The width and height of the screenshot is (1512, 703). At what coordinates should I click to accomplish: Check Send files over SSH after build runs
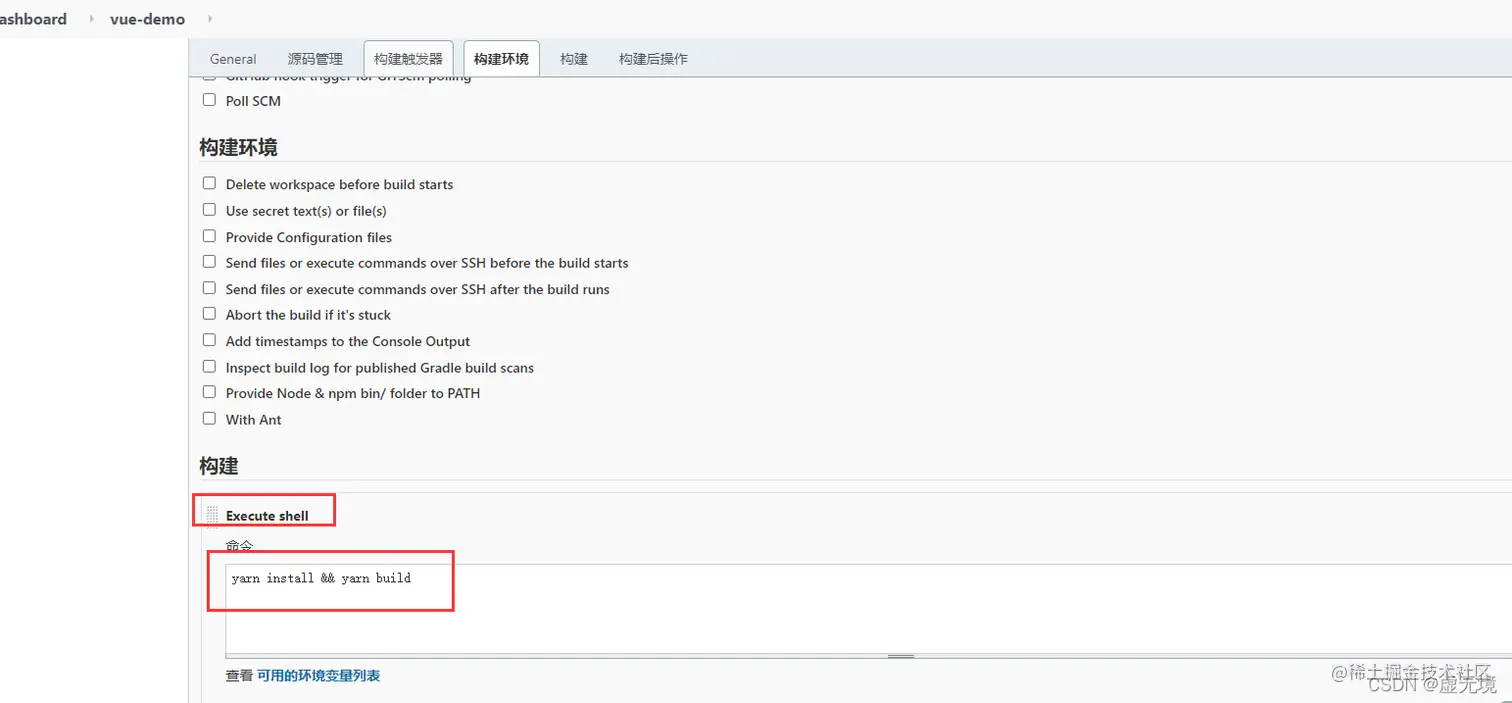(x=209, y=288)
